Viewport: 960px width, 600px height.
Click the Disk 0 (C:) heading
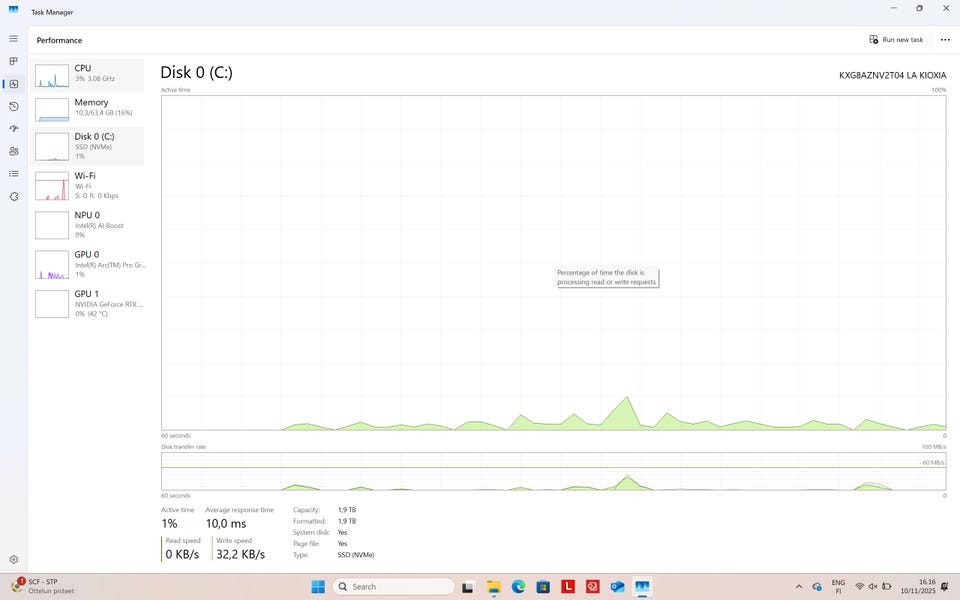pyautogui.click(x=197, y=72)
